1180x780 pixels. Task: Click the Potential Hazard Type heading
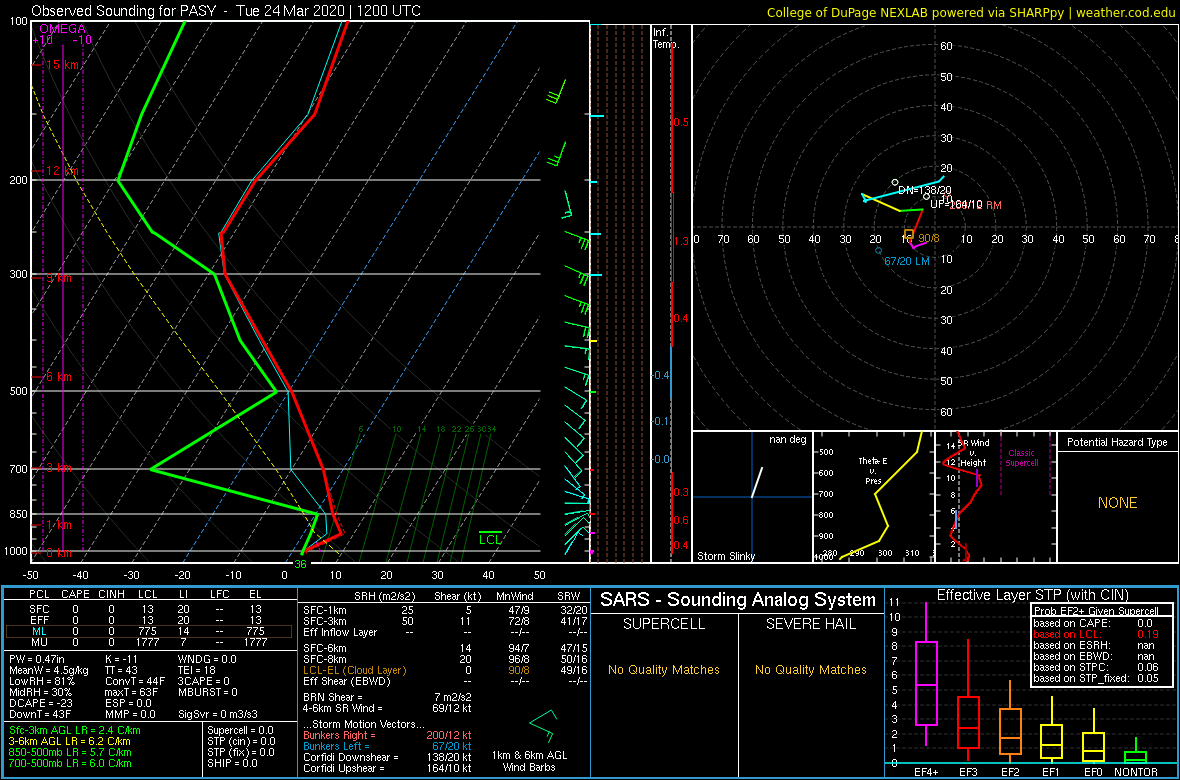tap(1118, 443)
